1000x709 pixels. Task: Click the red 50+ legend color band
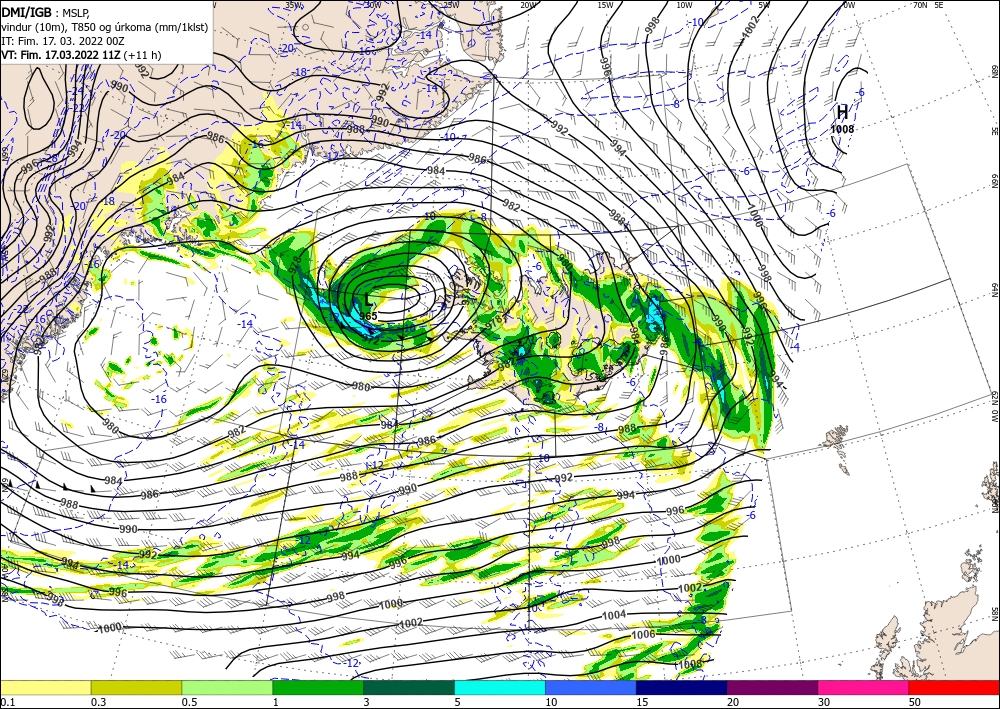click(x=954, y=687)
